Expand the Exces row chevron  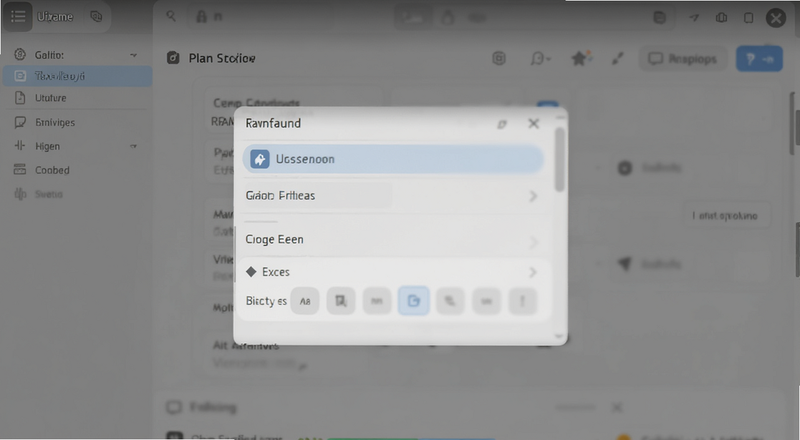coord(533,272)
